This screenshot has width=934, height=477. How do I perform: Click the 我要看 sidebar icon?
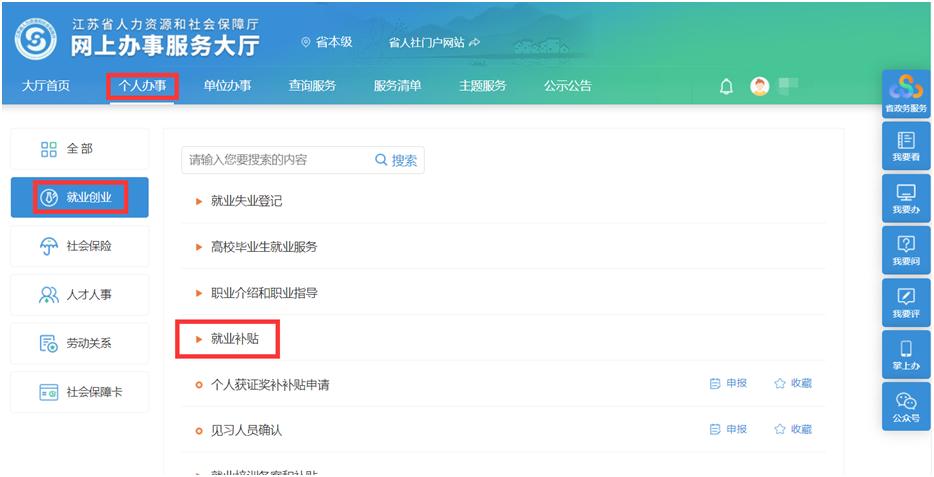click(906, 147)
